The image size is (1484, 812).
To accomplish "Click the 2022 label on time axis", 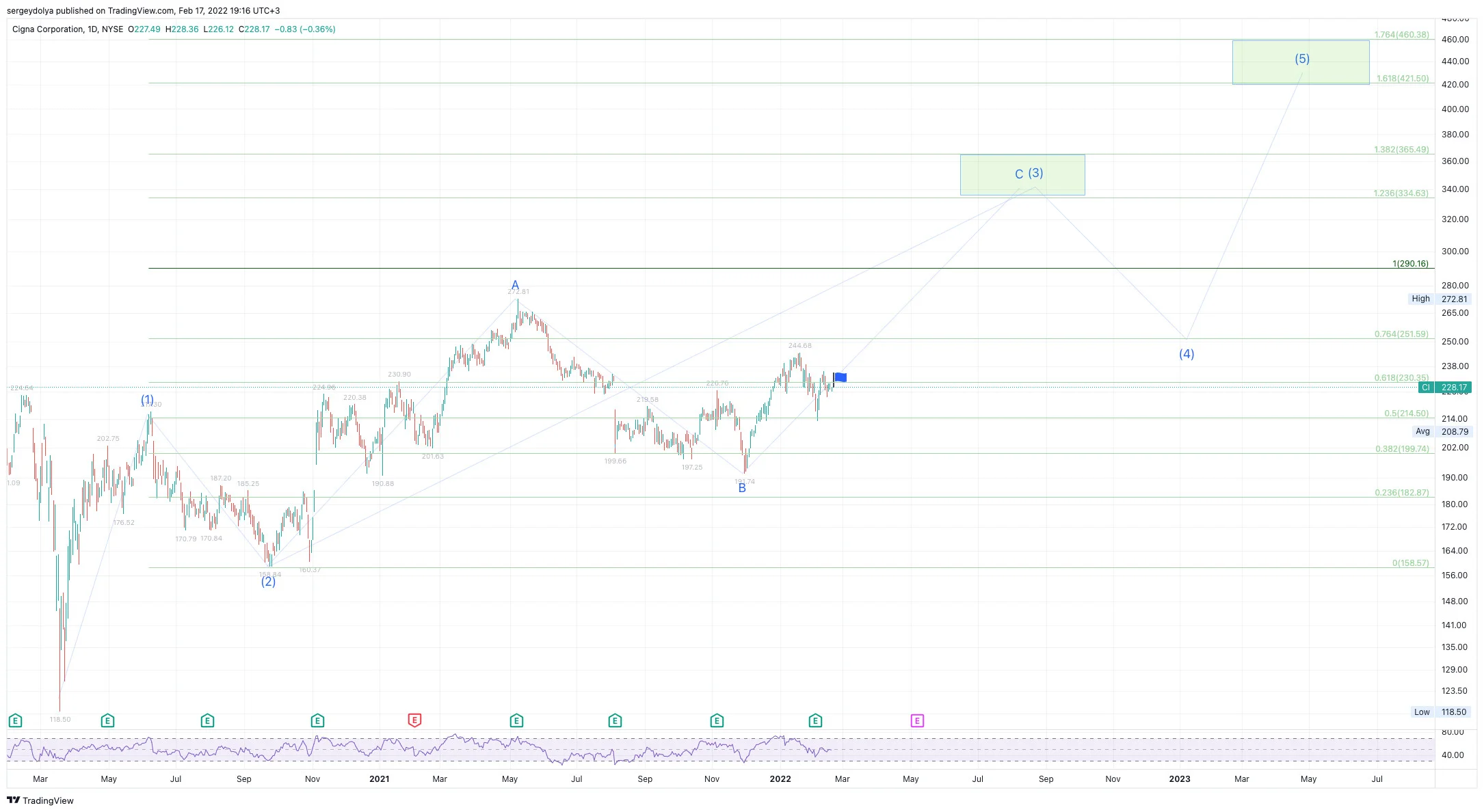I will [780, 779].
